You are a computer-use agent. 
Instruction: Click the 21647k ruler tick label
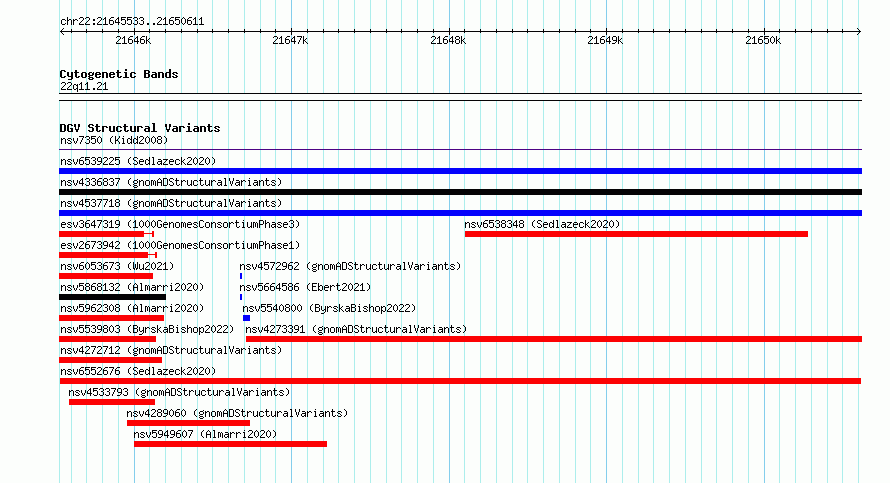point(290,40)
